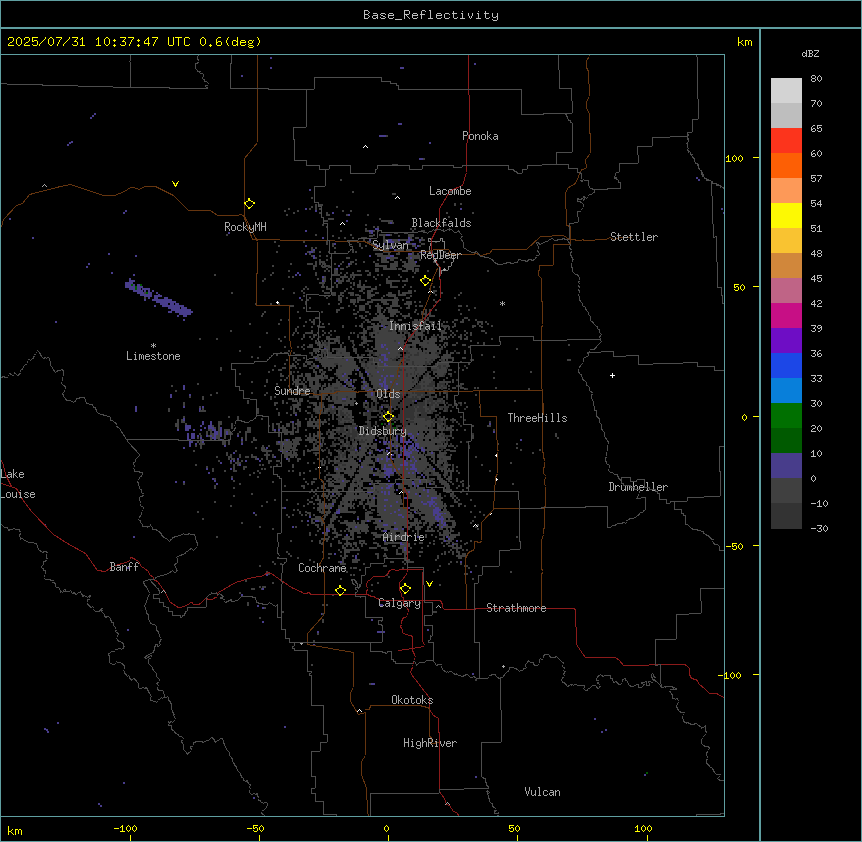Screen dimensions: 862x842
Task: Select the asterisk marker above Limestone label
Action: pos(153,345)
